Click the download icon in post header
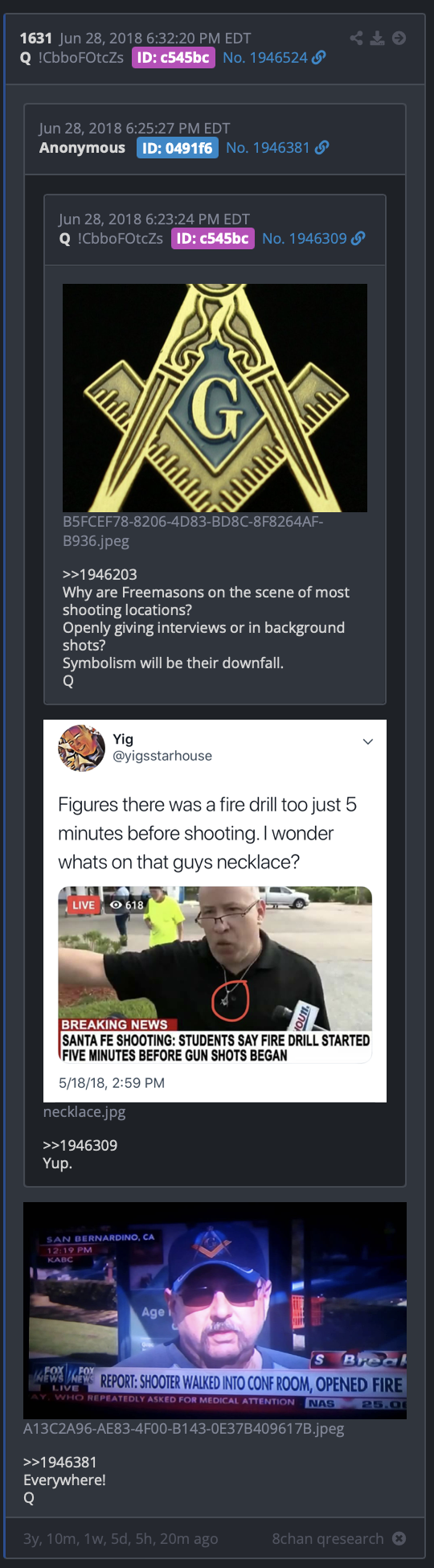The width and height of the screenshot is (434, 1568). (377, 38)
